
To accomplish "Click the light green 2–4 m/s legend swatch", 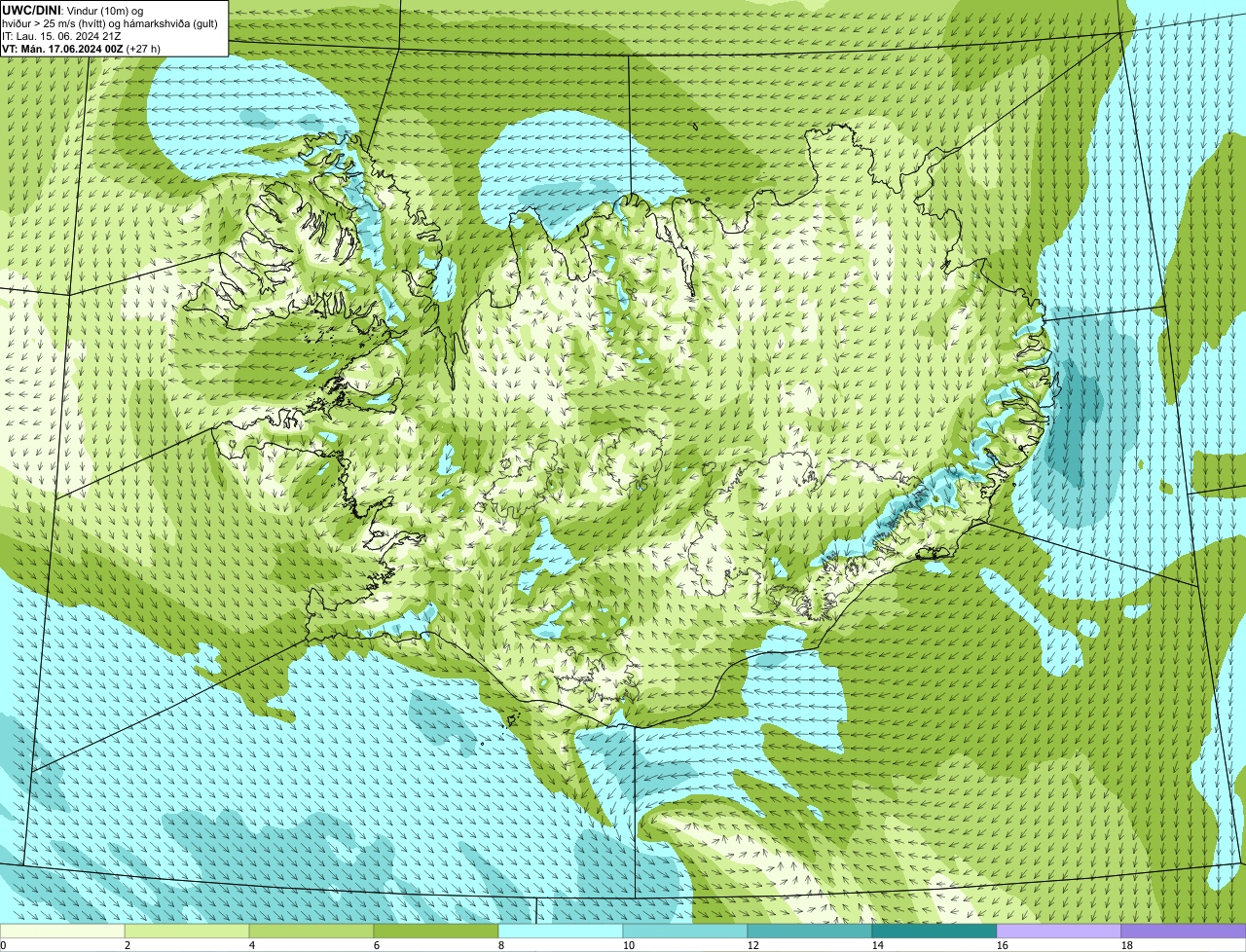I will click(x=187, y=931).
